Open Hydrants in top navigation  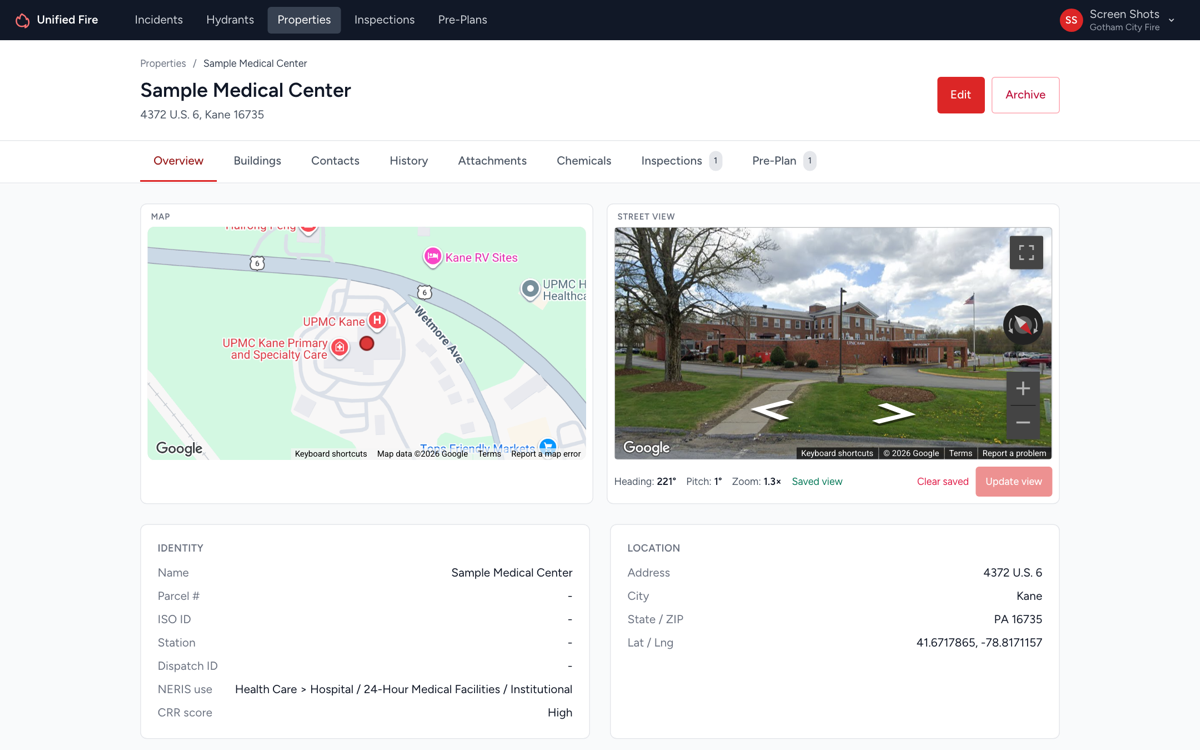pos(230,20)
